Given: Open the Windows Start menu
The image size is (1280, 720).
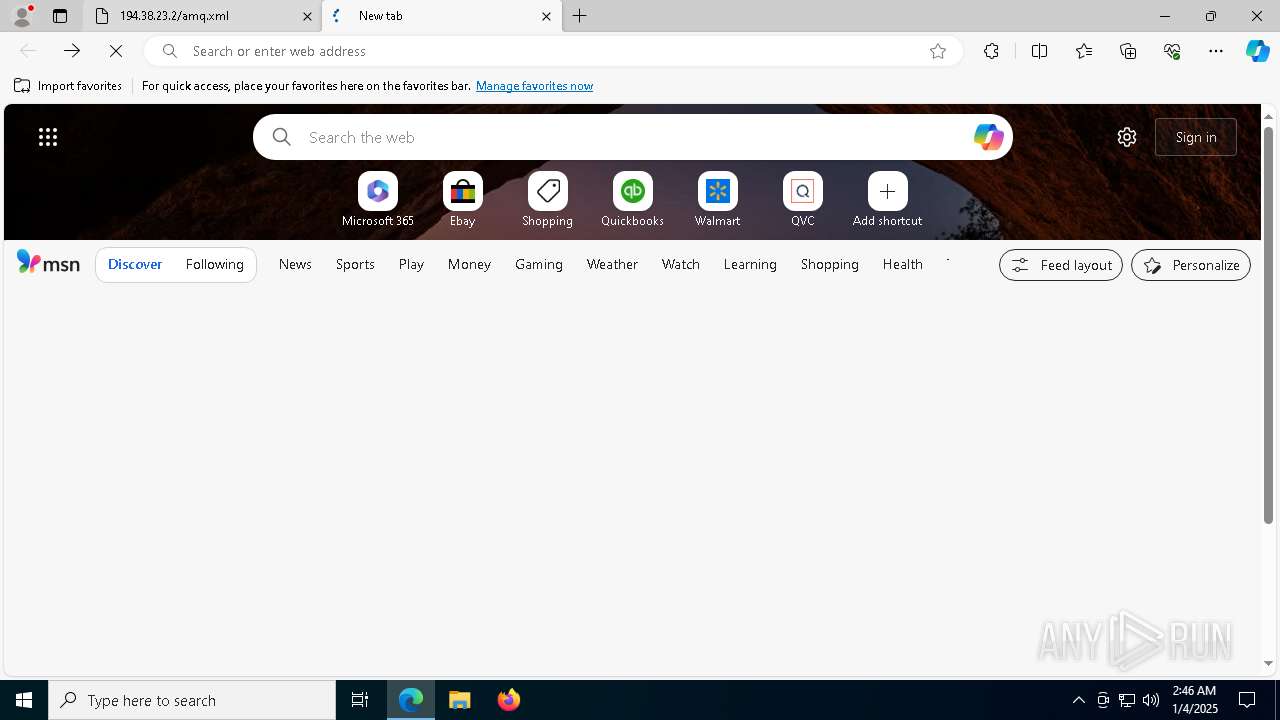Looking at the screenshot, I should pyautogui.click(x=24, y=700).
